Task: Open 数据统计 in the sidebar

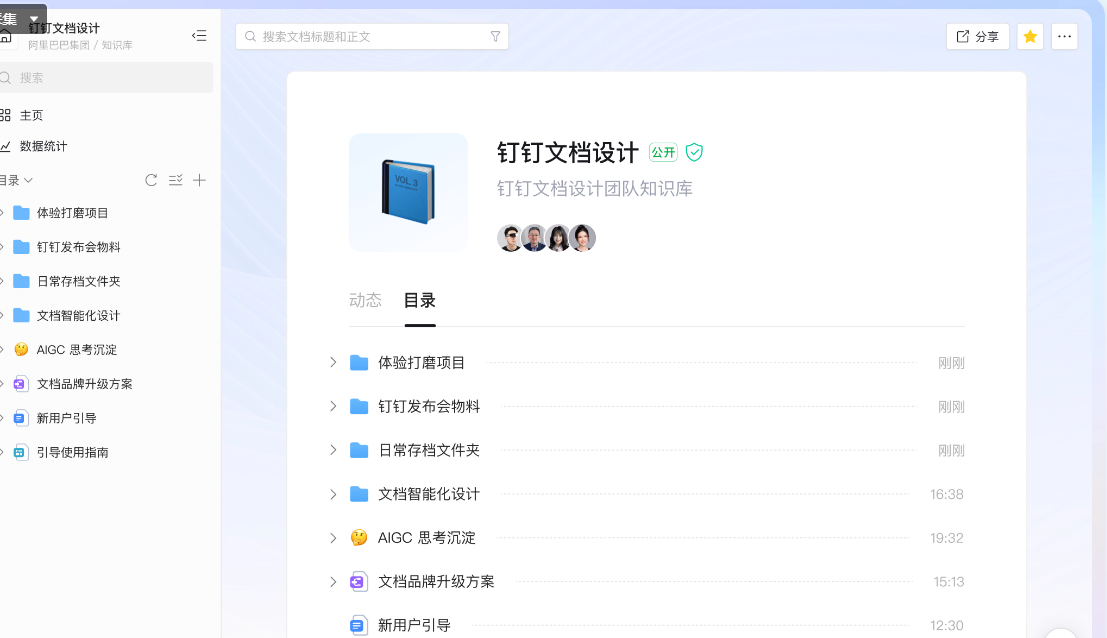Action: pos(43,146)
